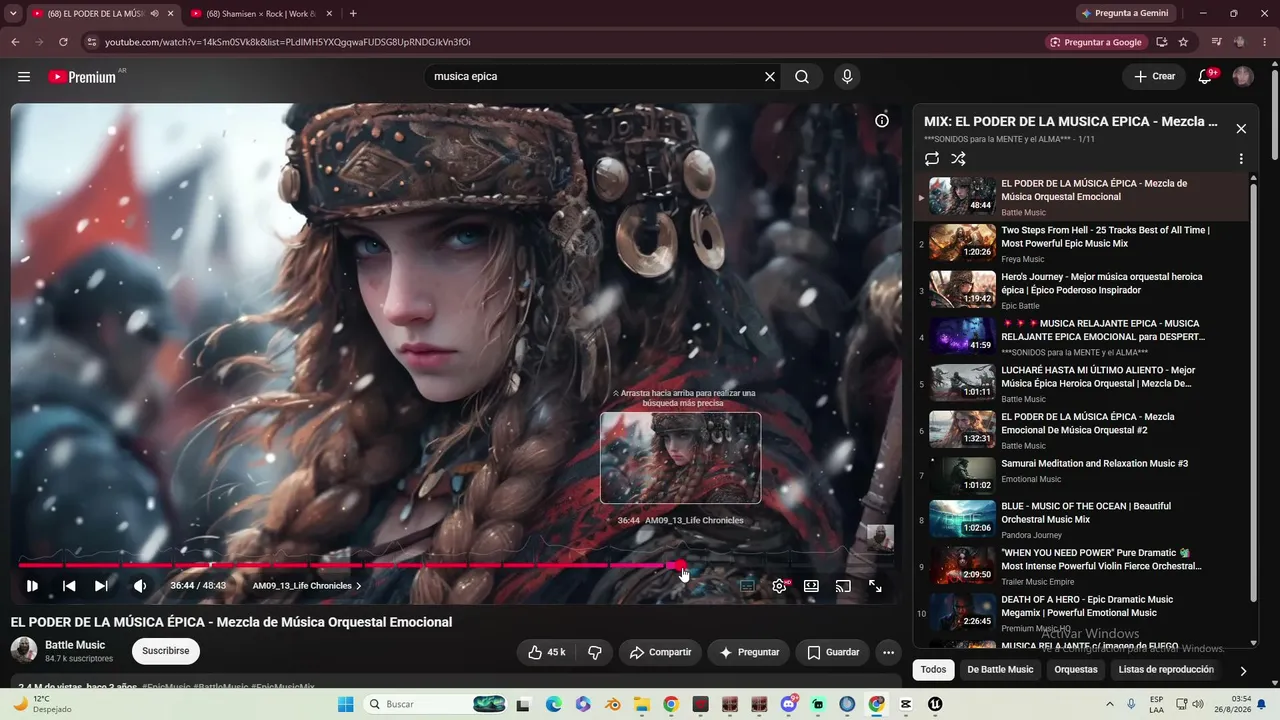Switch to theater mode
This screenshot has width=1280, height=720.
click(811, 586)
